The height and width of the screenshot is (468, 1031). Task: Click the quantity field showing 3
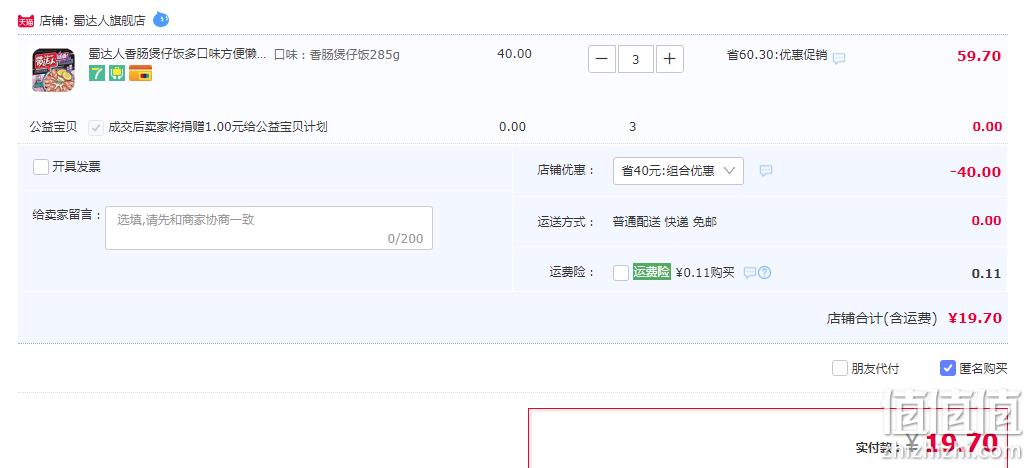tap(636, 59)
